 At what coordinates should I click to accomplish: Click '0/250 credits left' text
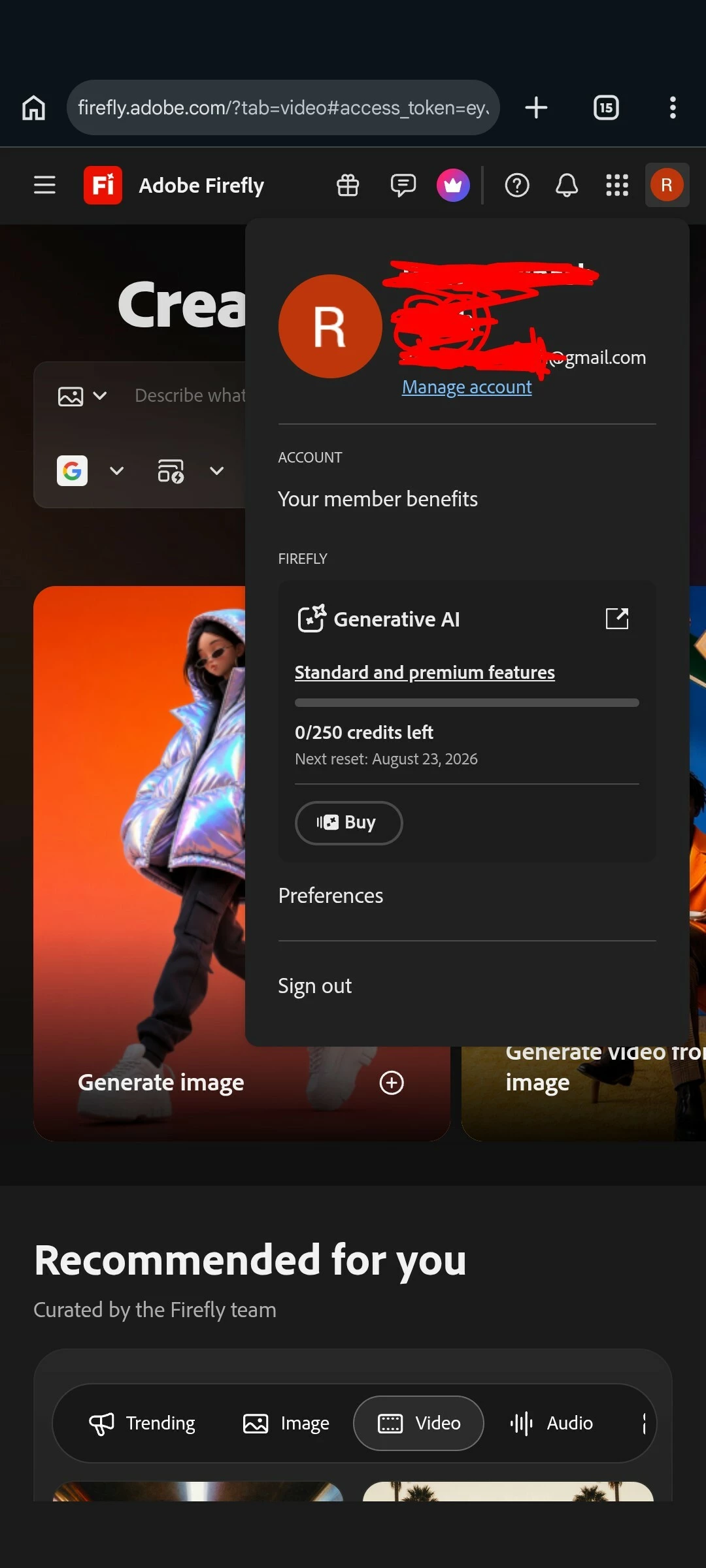(x=364, y=732)
